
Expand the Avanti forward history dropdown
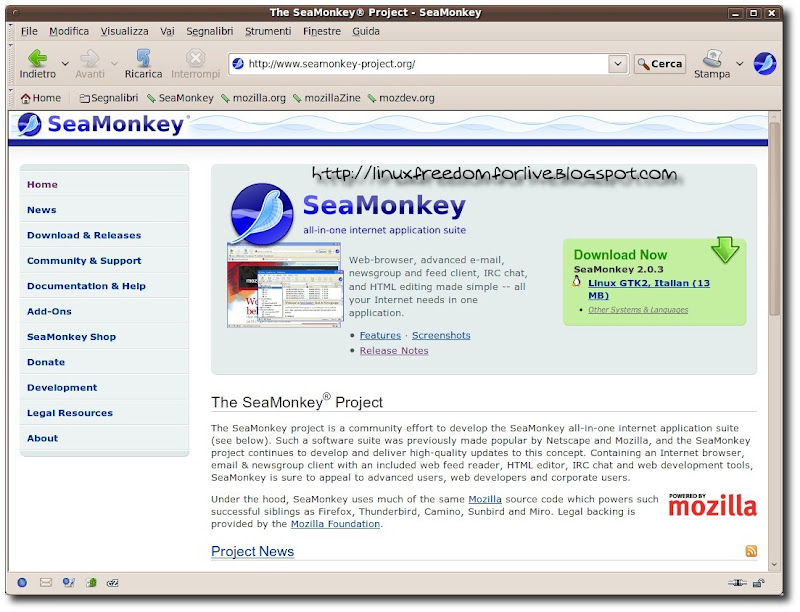click(x=114, y=64)
